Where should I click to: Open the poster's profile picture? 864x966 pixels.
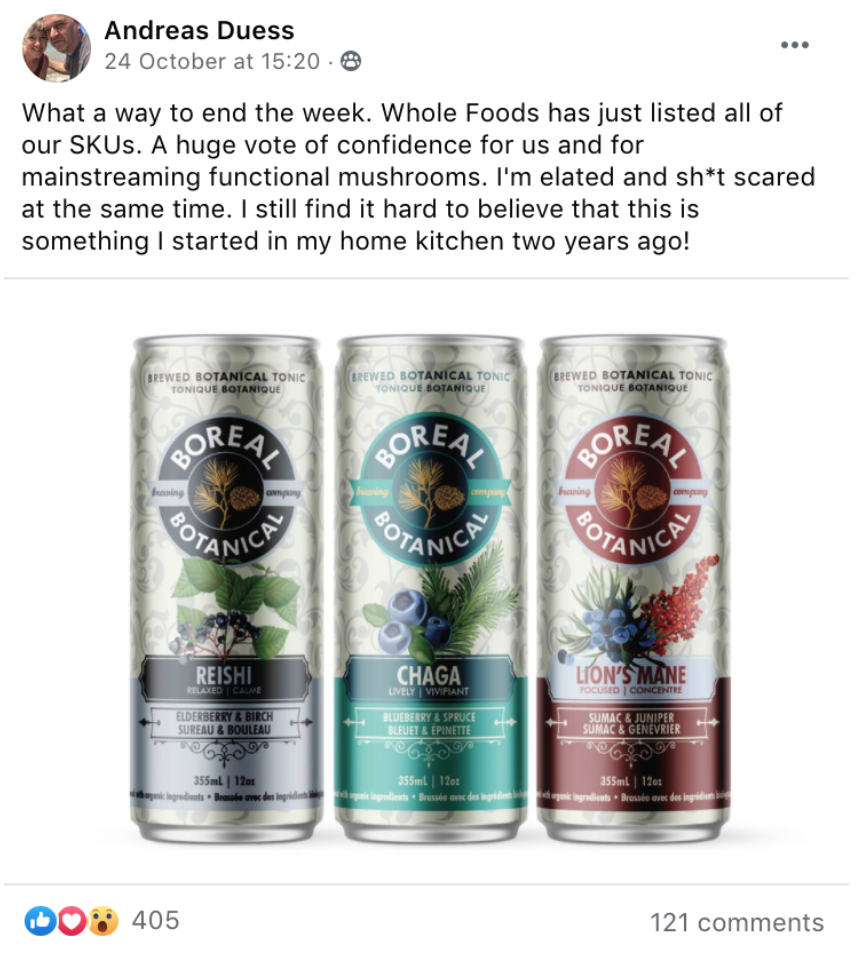56,48
